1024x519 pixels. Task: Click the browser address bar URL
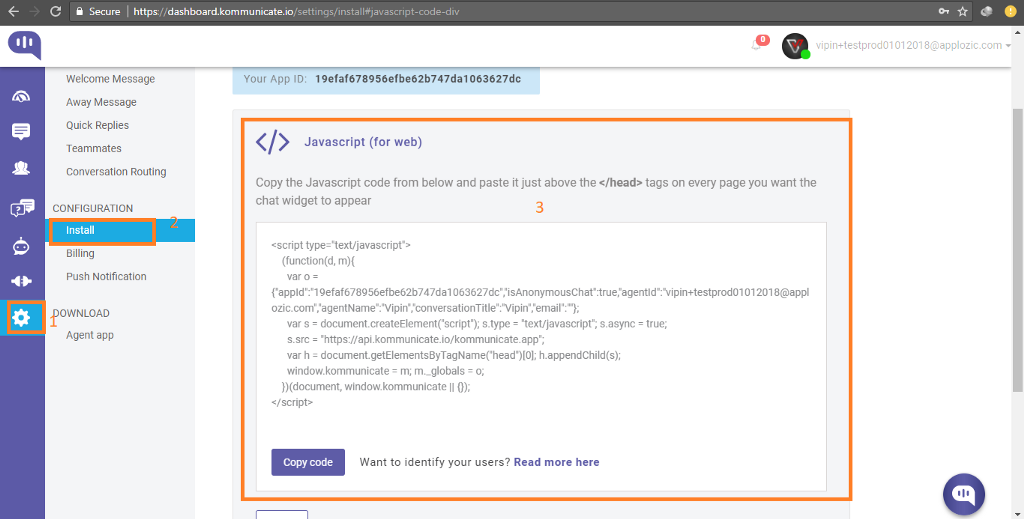pos(296,11)
